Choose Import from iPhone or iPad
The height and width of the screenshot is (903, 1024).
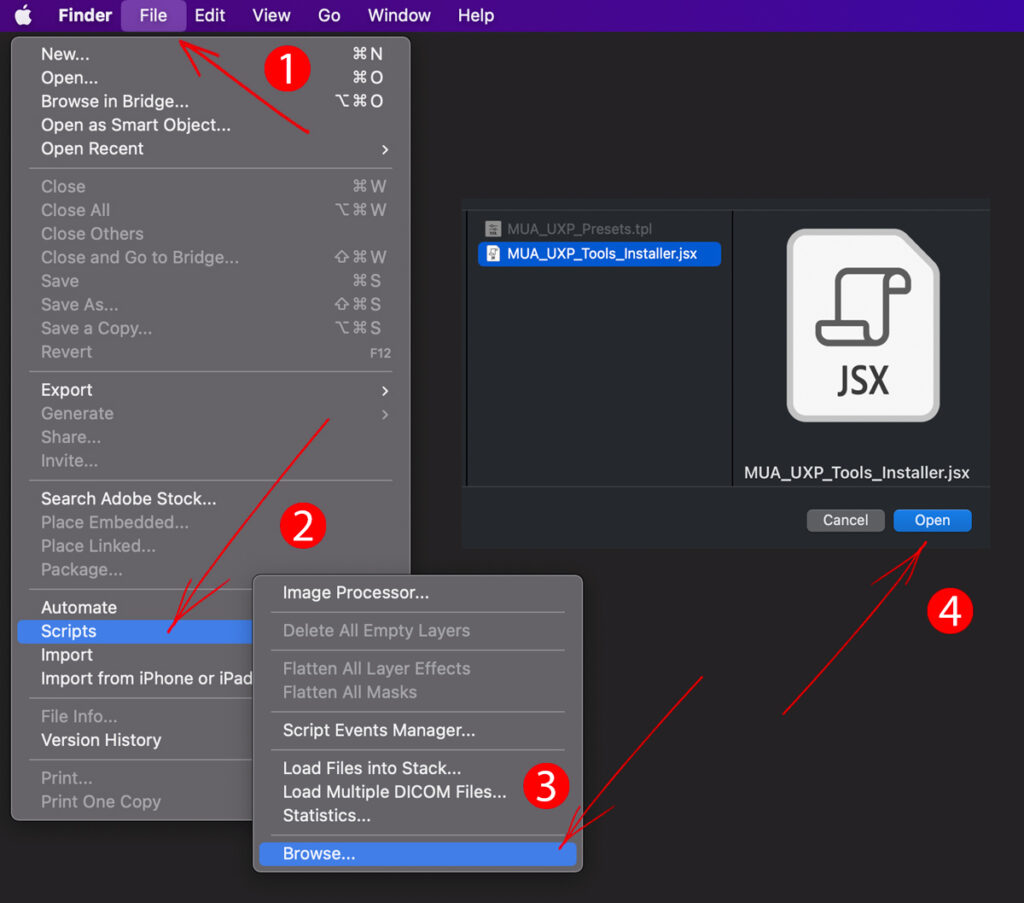(x=135, y=678)
